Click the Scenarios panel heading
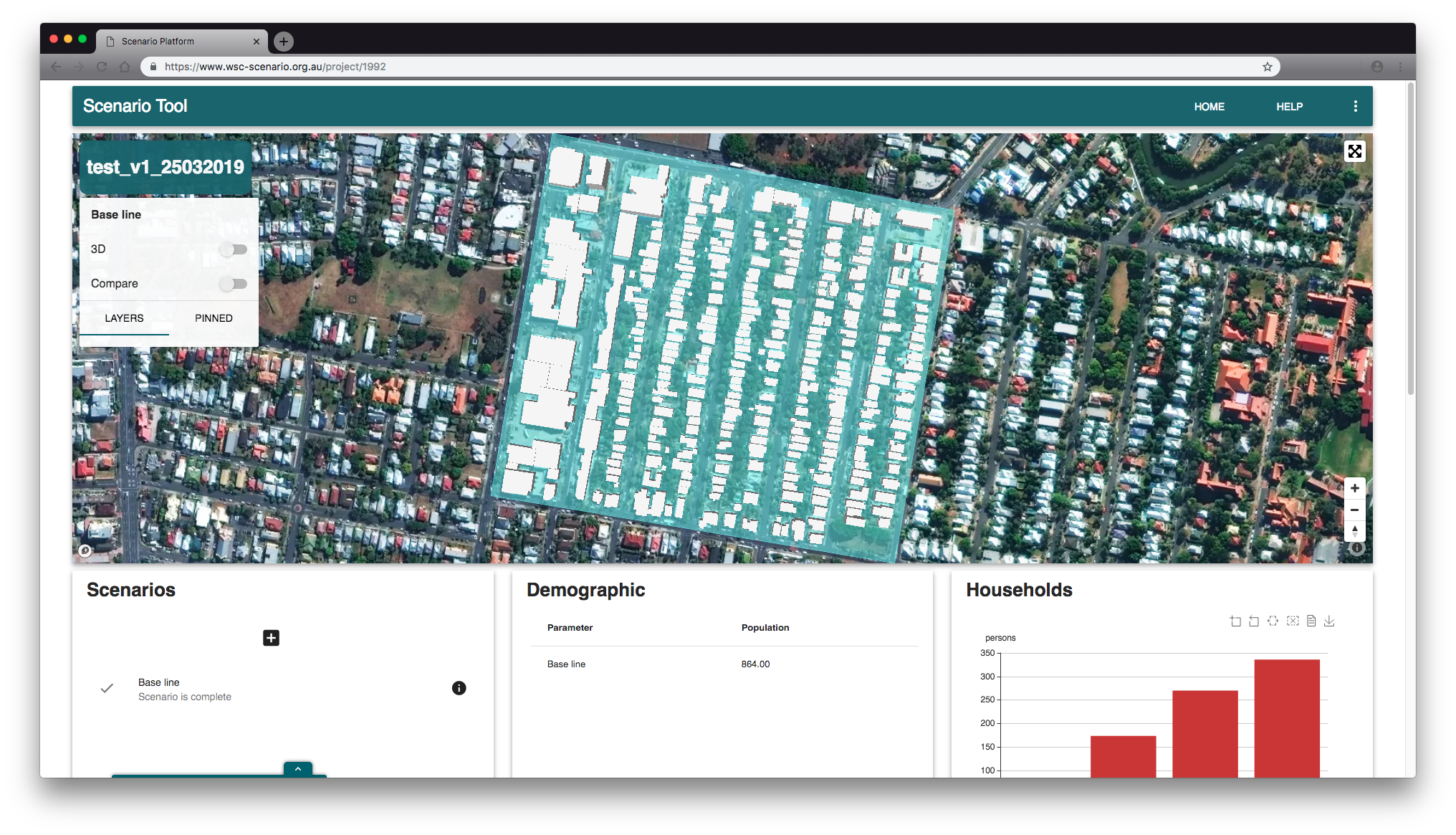 tap(131, 590)
